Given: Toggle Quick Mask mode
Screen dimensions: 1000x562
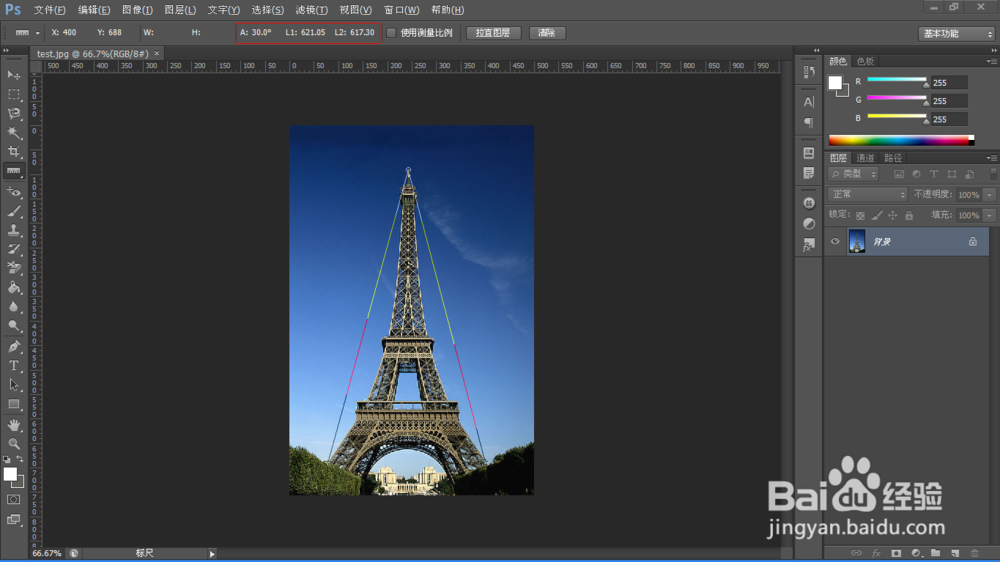Looking at the screenshot, I should click(13, 499).
